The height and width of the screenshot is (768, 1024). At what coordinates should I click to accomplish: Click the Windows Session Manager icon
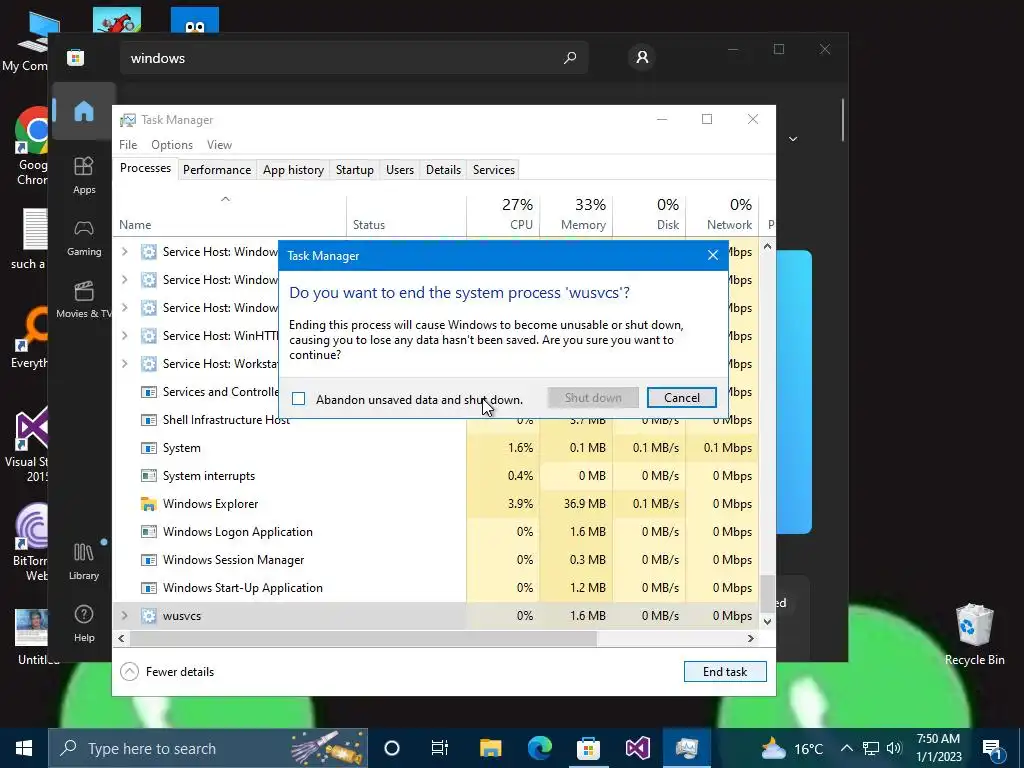point(149,560)
